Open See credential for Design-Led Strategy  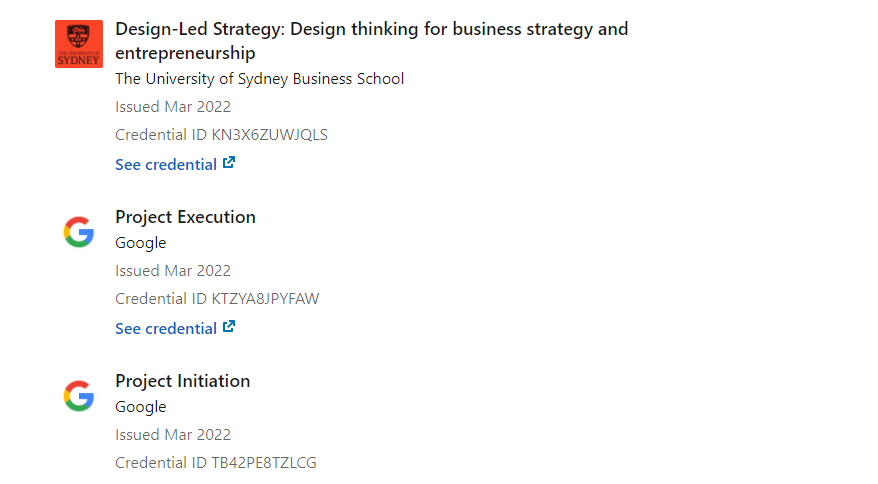click(x=166, y=165)
